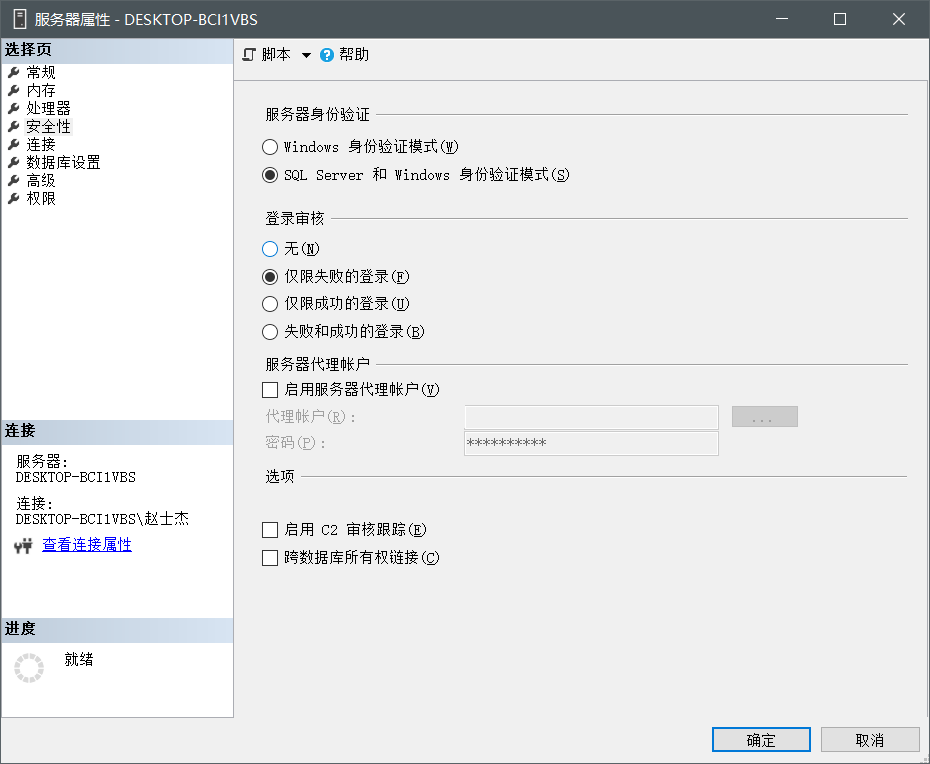Maximize the 服务器属性 window
Screen dimensions: 930x764
click(x=840, y=19)
